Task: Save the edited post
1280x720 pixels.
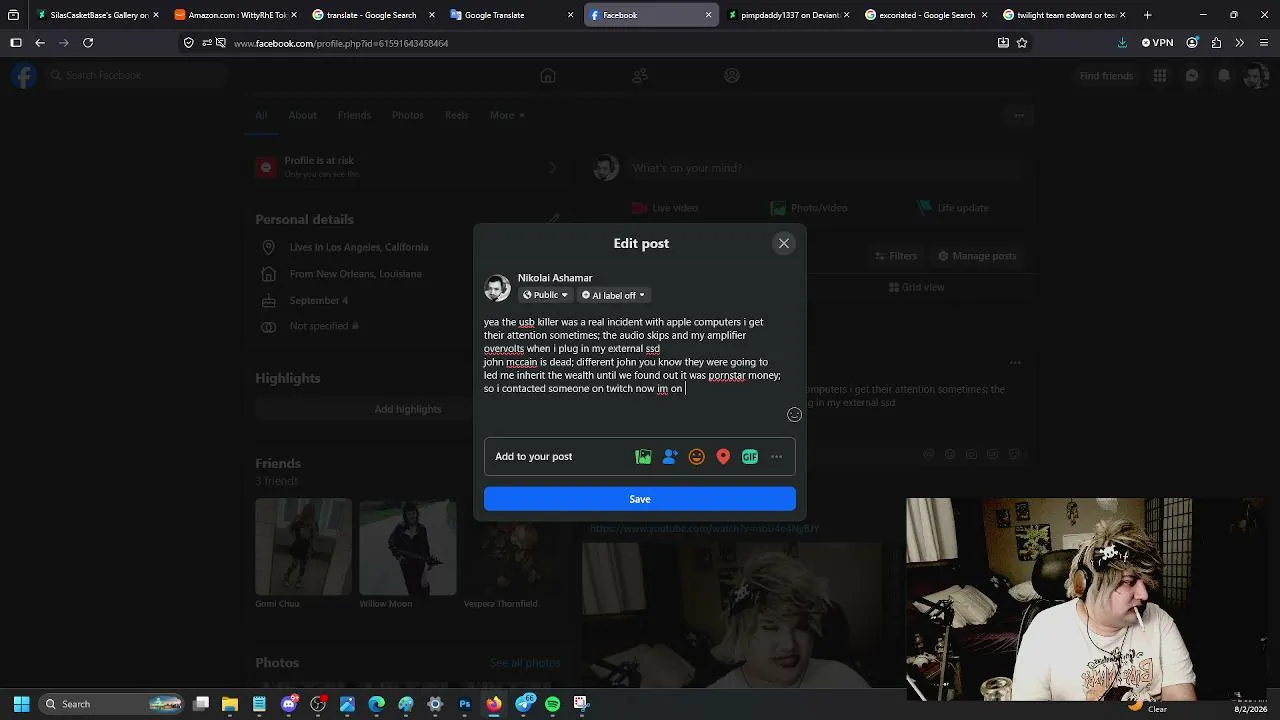Action: pos(640,499)
